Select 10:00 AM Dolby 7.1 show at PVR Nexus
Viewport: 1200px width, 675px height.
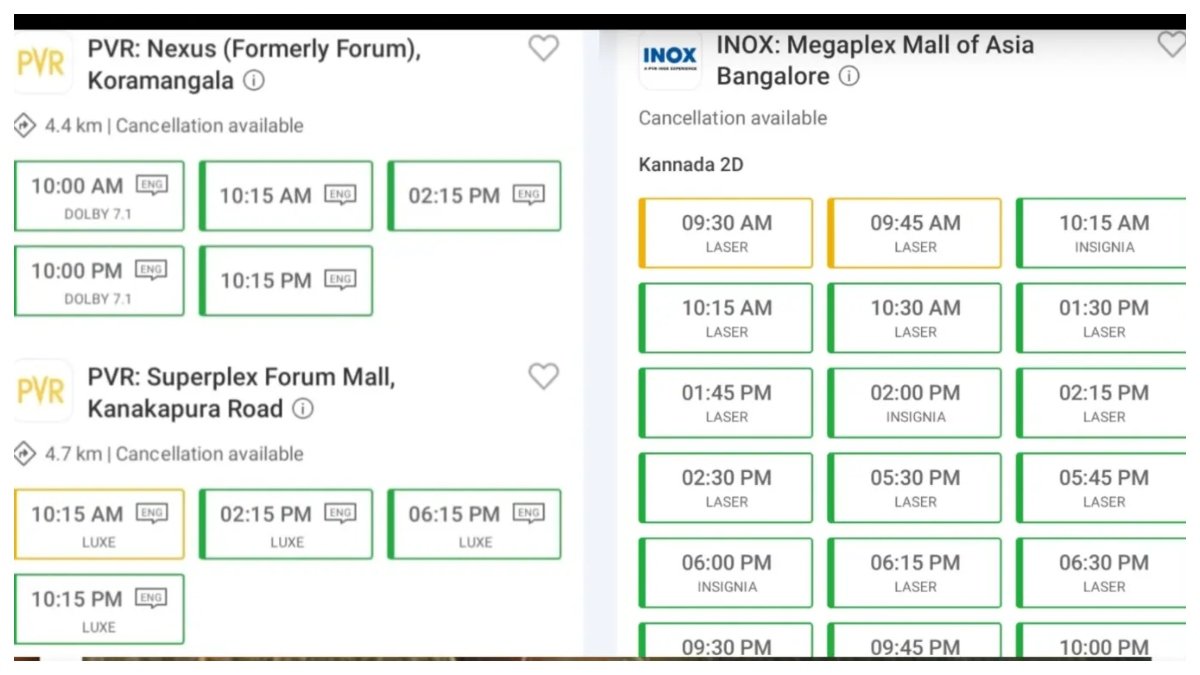[99, 196]
